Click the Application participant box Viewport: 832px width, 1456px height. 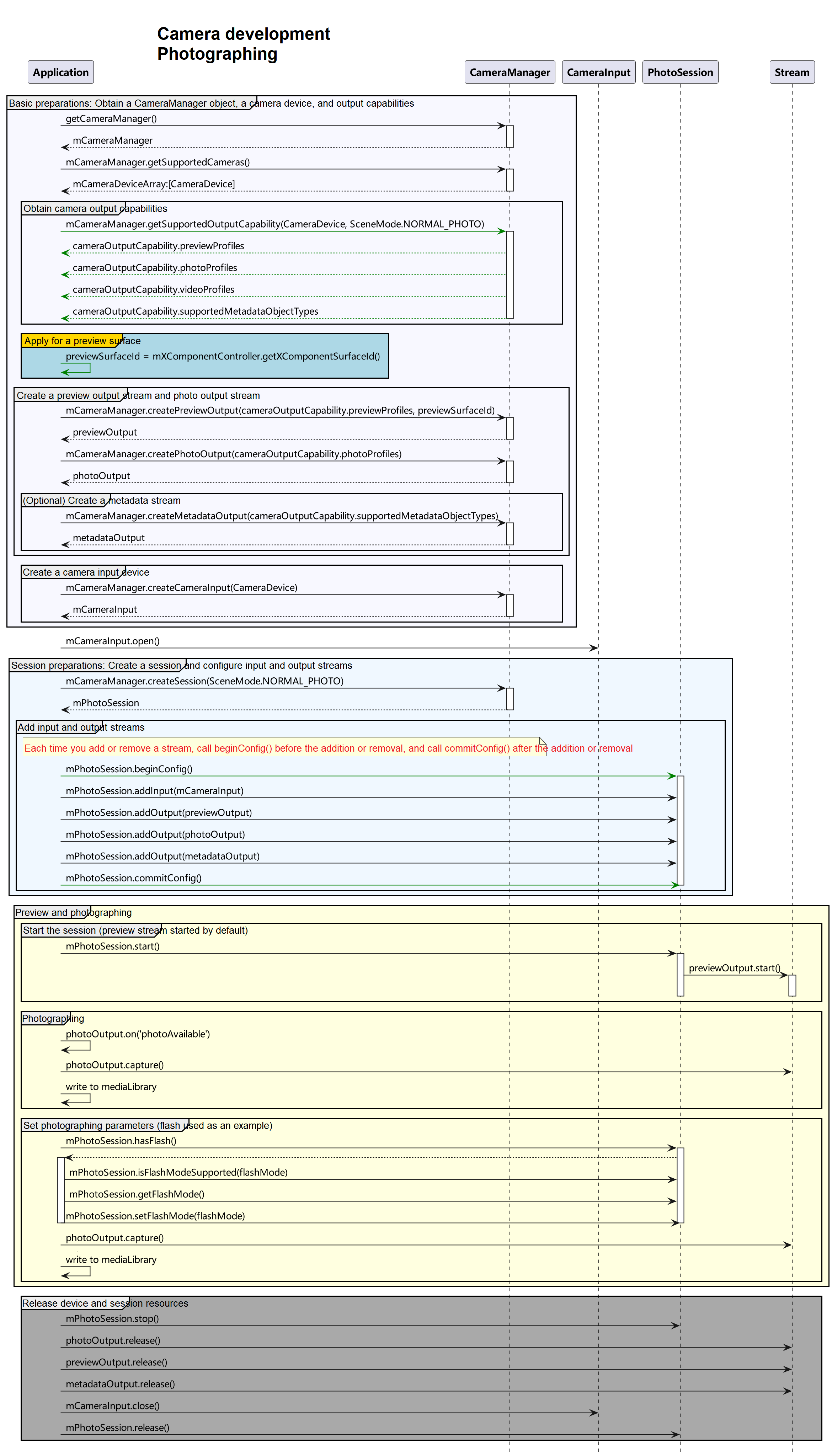(x=60, y=72)
